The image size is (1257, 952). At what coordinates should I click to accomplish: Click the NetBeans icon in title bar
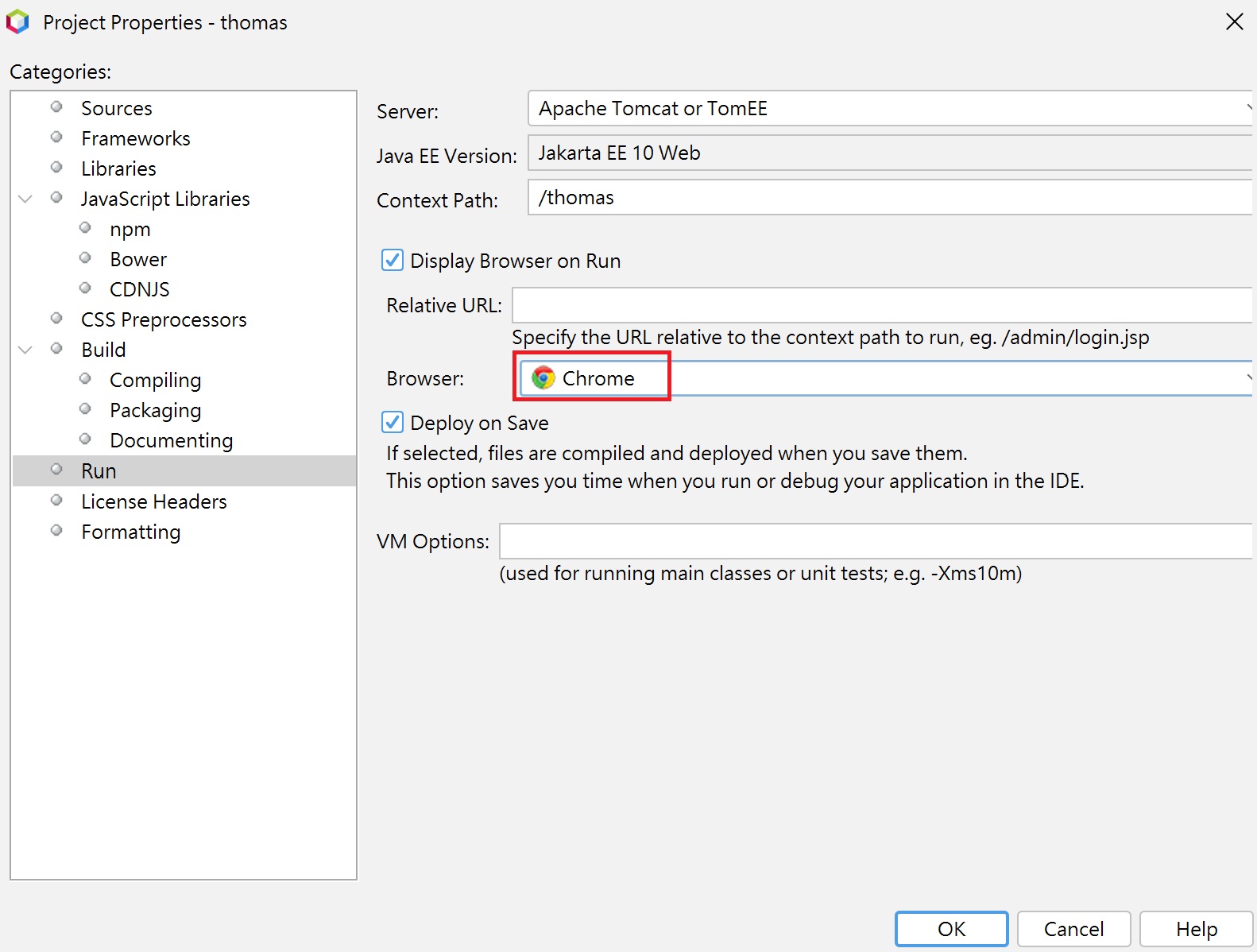click(17, 21)
